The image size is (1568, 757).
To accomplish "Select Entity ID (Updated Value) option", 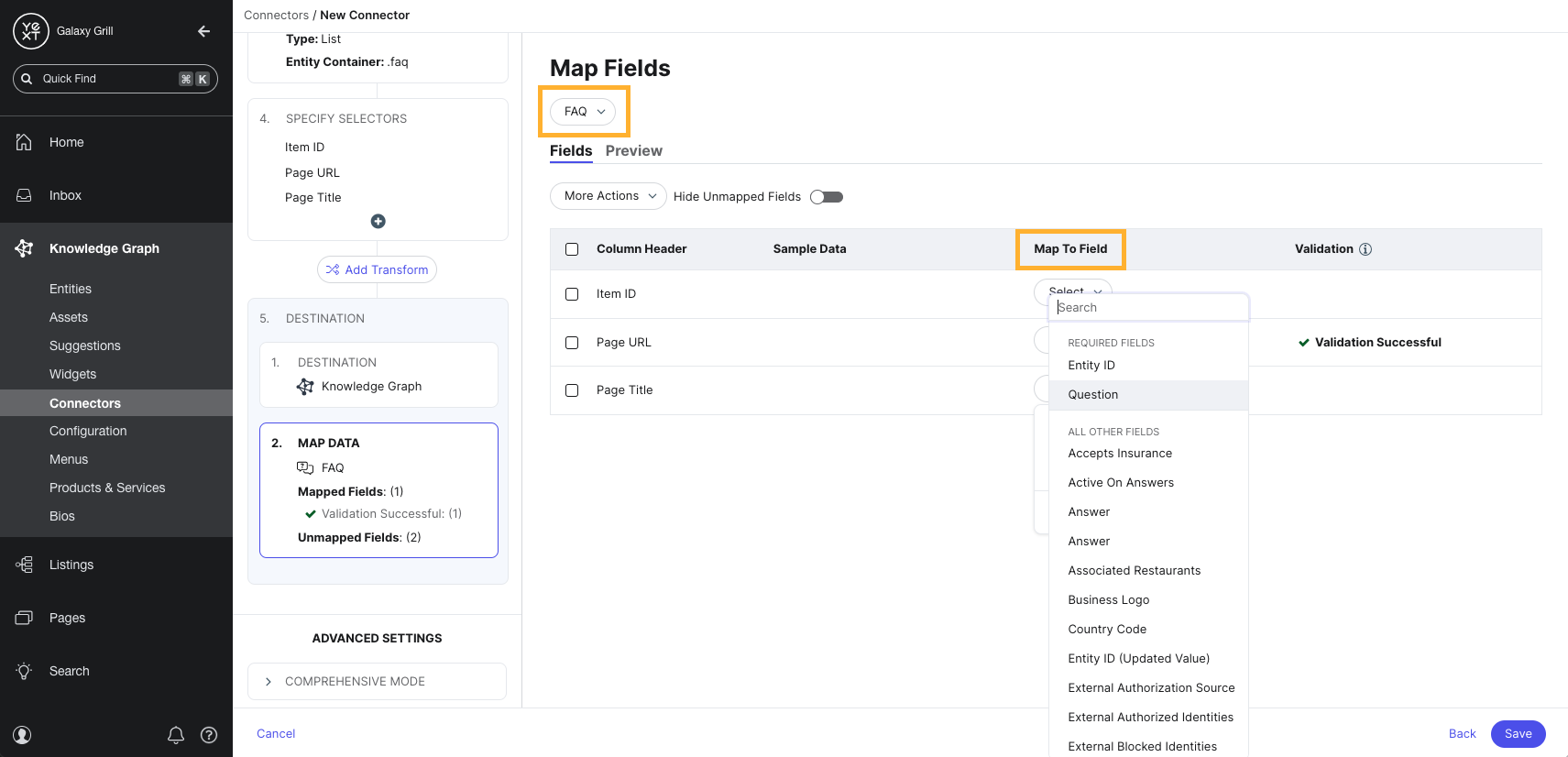I will [x=1148, y=659].
